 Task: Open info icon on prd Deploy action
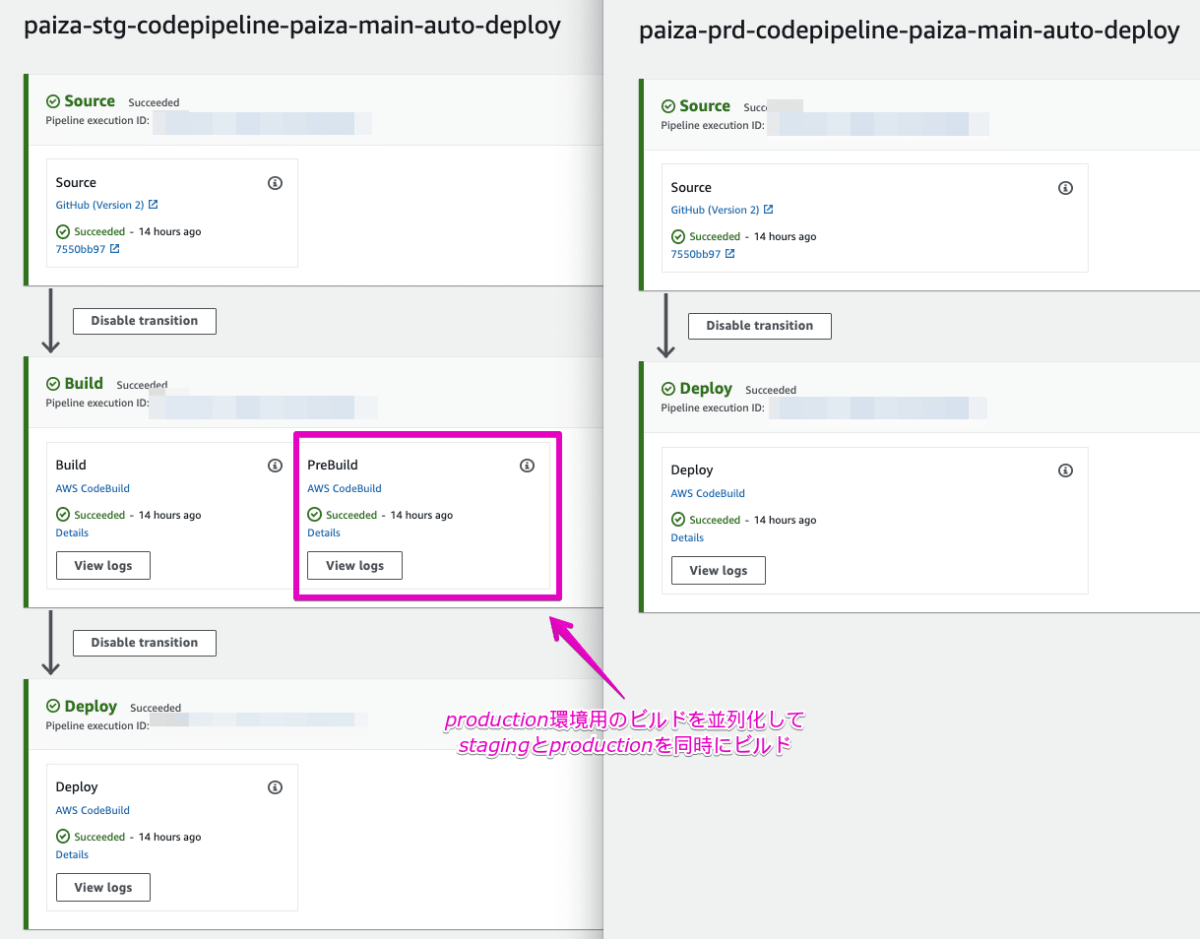pos(1065,470)
